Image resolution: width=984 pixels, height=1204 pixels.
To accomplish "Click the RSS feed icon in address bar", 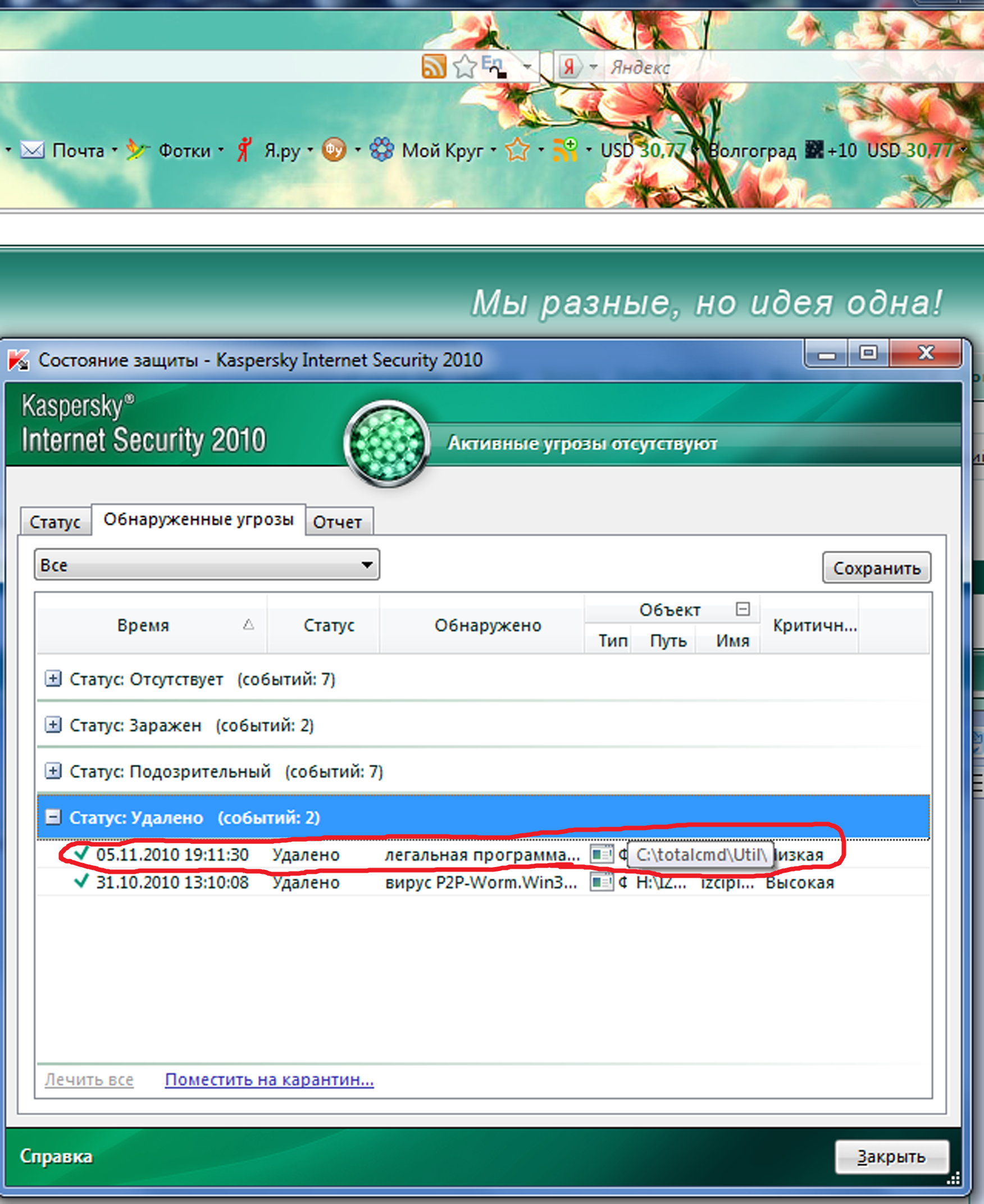I will [434, 66].
